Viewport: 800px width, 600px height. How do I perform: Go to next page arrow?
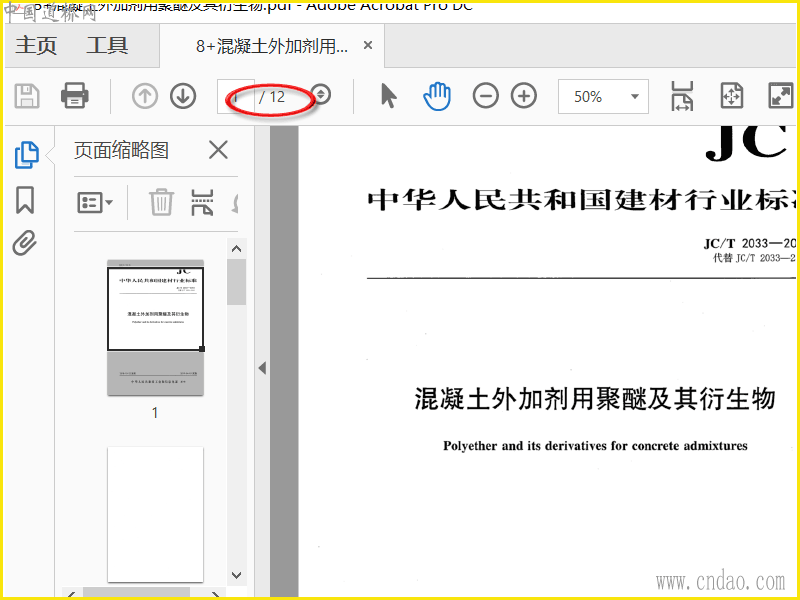pyautogui.click(x=183, y=96)
